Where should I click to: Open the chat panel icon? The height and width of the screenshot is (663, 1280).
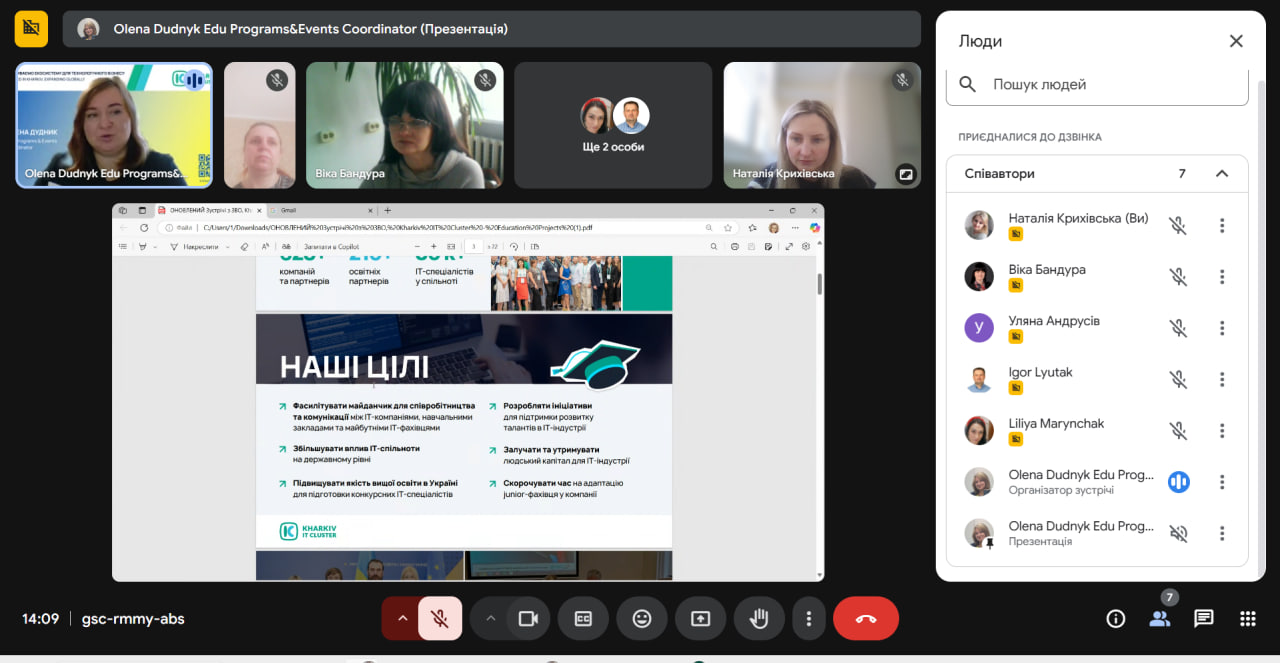[1204, 618]
